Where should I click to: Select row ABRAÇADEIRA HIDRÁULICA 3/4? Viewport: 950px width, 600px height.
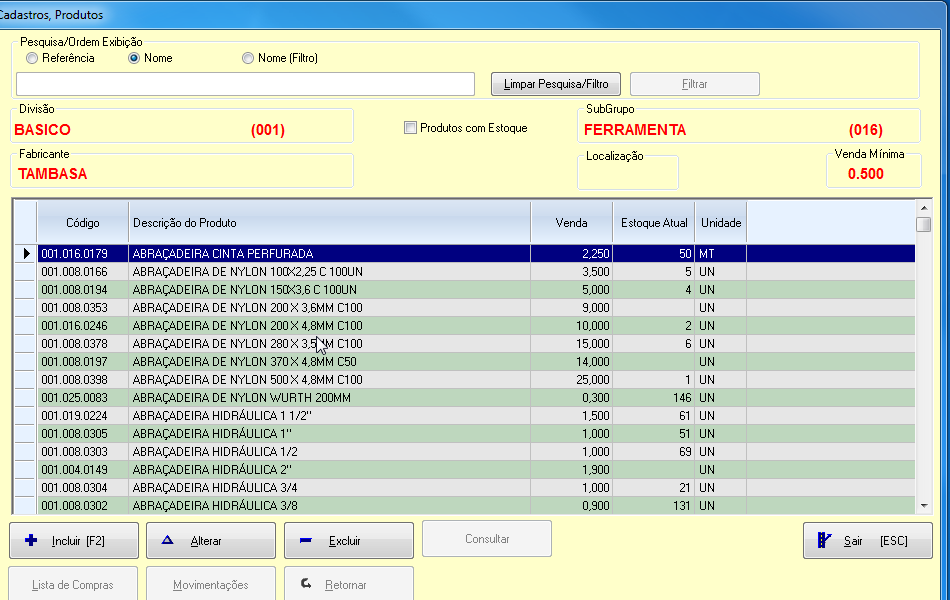(330, 488)
